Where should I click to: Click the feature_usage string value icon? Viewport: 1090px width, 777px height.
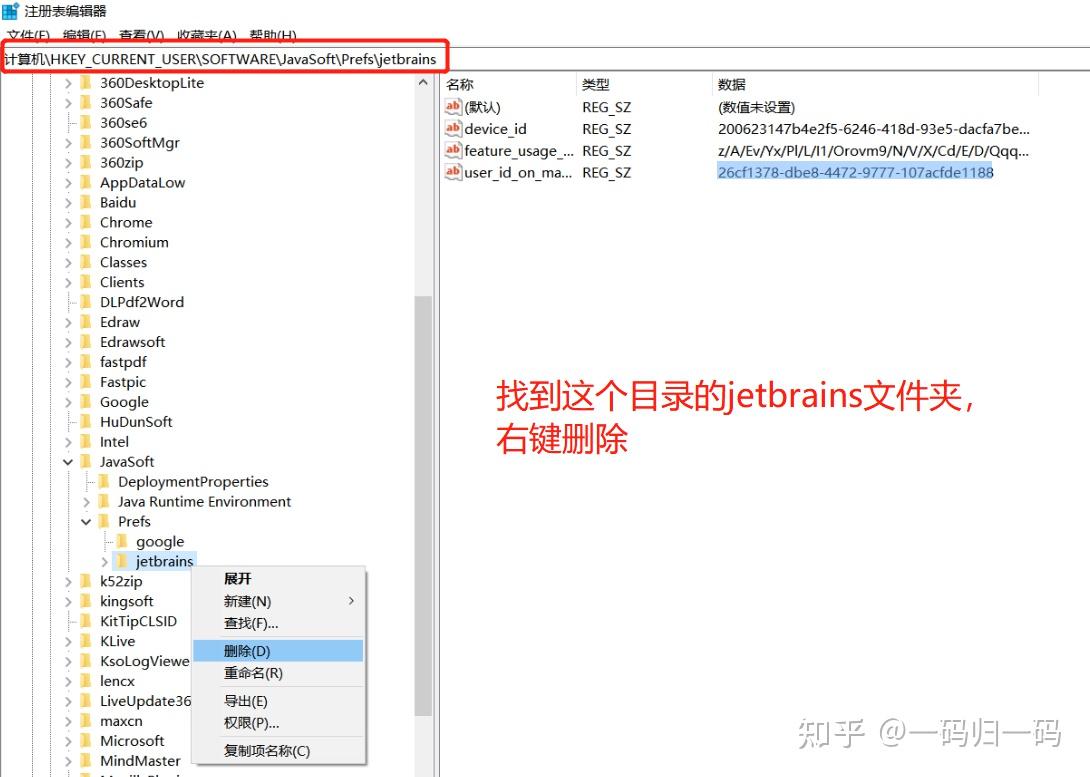click(452, 150)
